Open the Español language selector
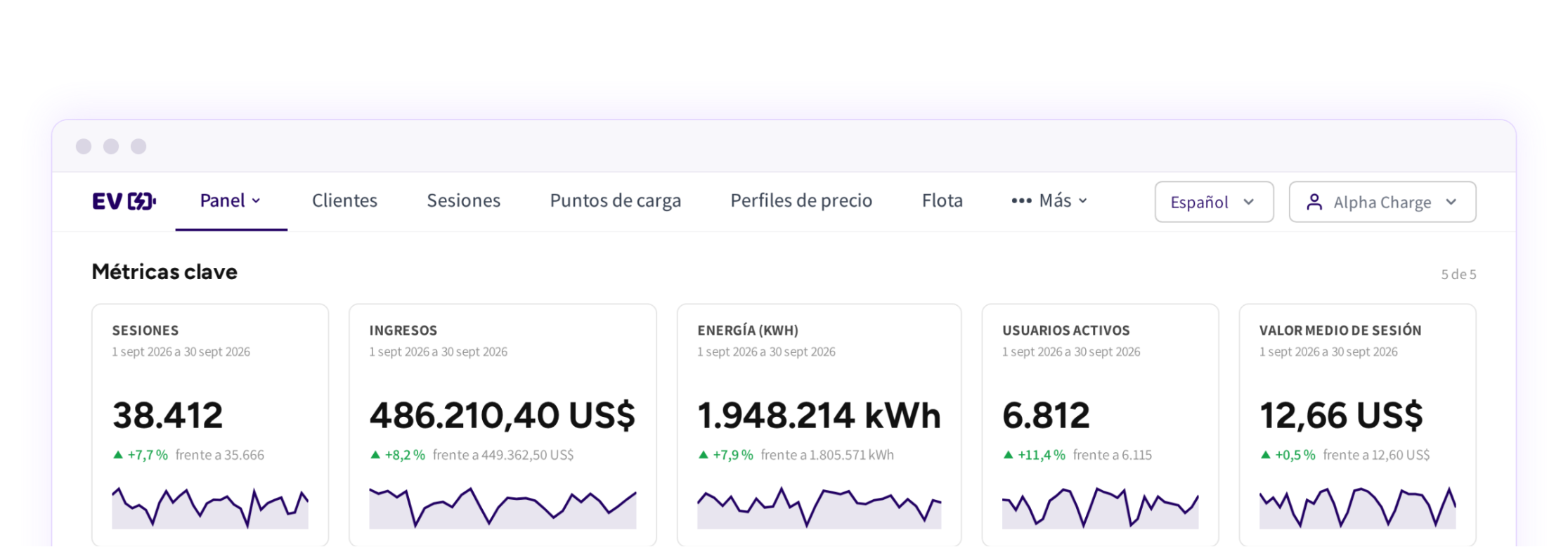 coord(1214,202)
